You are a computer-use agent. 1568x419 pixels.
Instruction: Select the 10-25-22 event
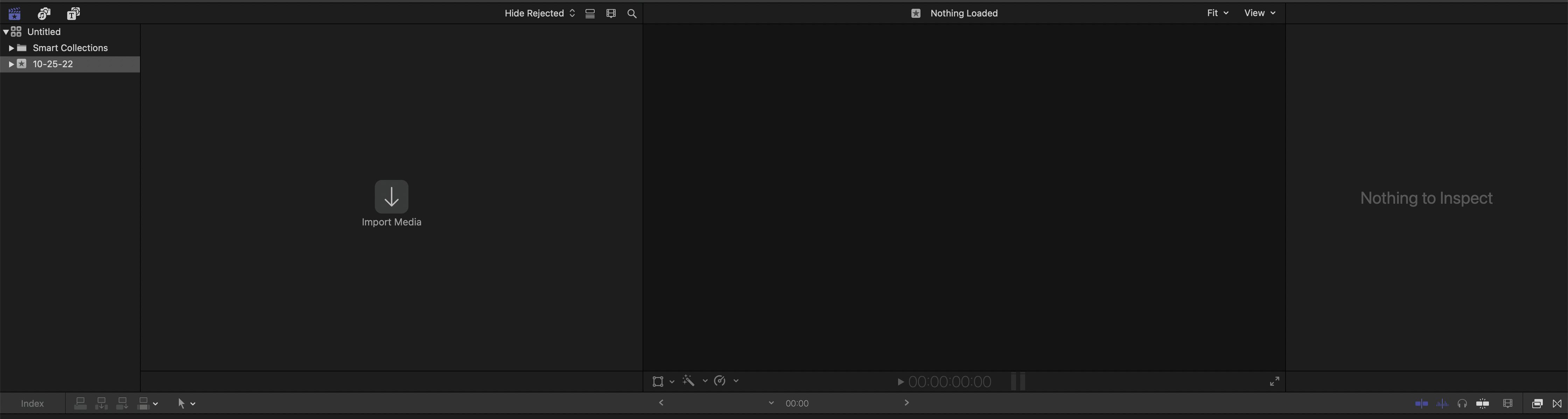54,64
